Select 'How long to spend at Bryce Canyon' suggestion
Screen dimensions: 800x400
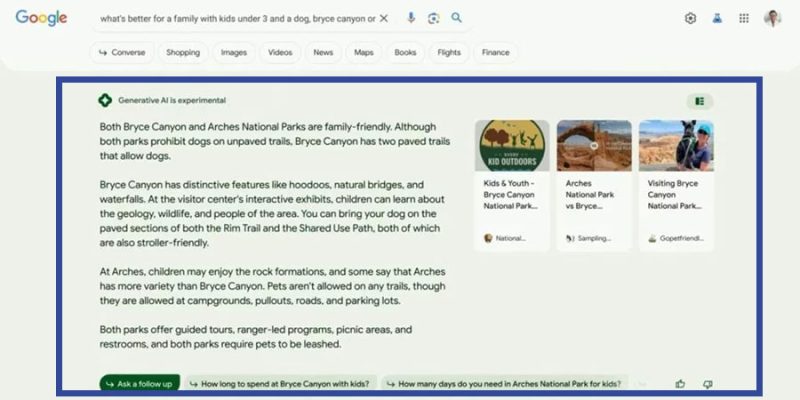(x=281, y=384)
